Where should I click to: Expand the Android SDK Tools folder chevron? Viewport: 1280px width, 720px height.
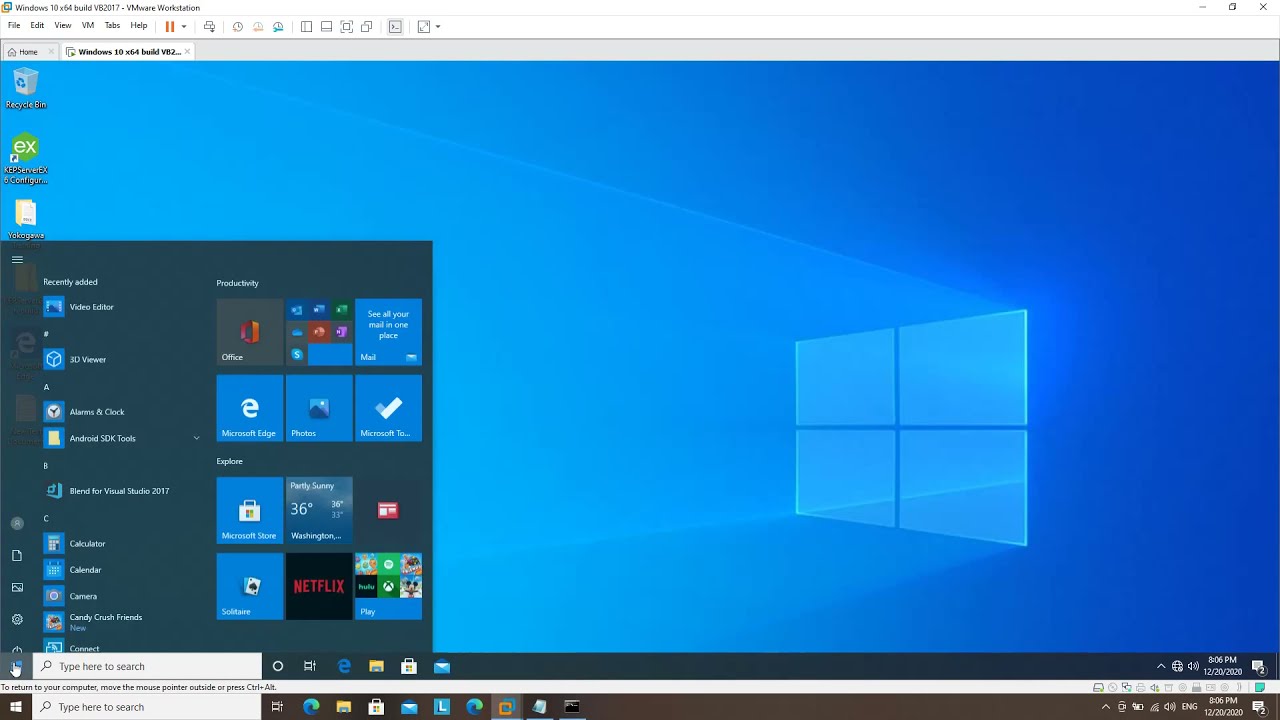click(x=196, y=438)
